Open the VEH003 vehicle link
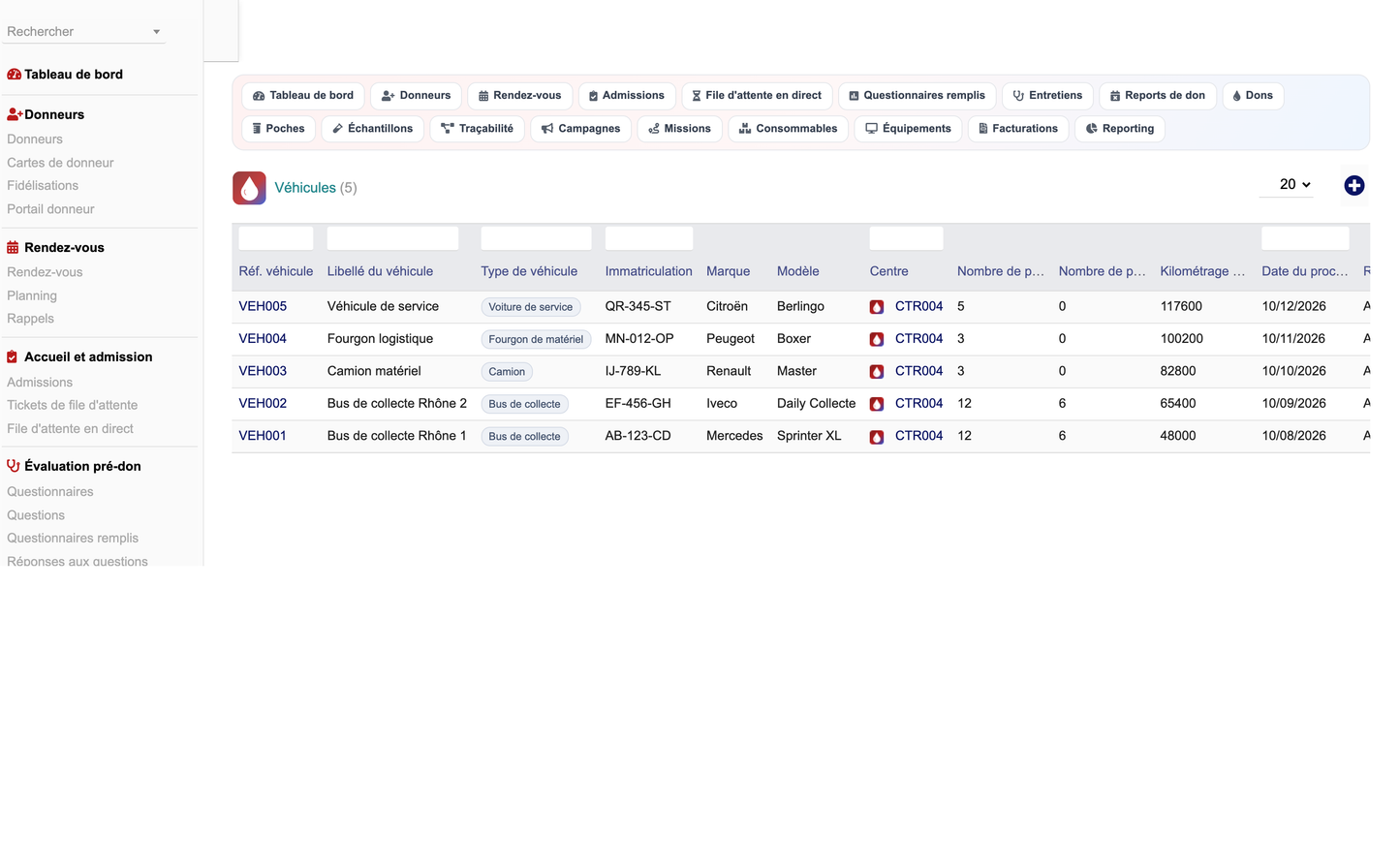Image resolution: width=1400 pixels, height=866 pixels. tap(263, 371)
